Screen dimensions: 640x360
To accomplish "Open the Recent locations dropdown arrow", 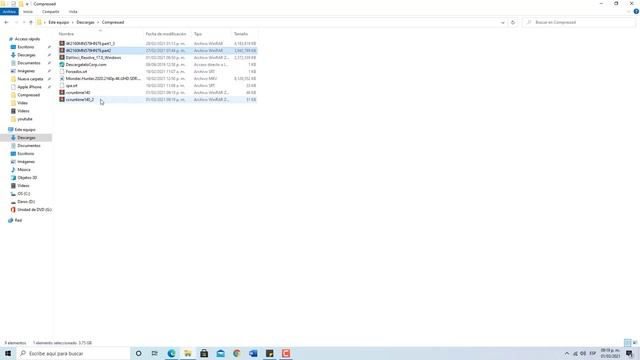I will pyautogui.click(x=24, y=22).
